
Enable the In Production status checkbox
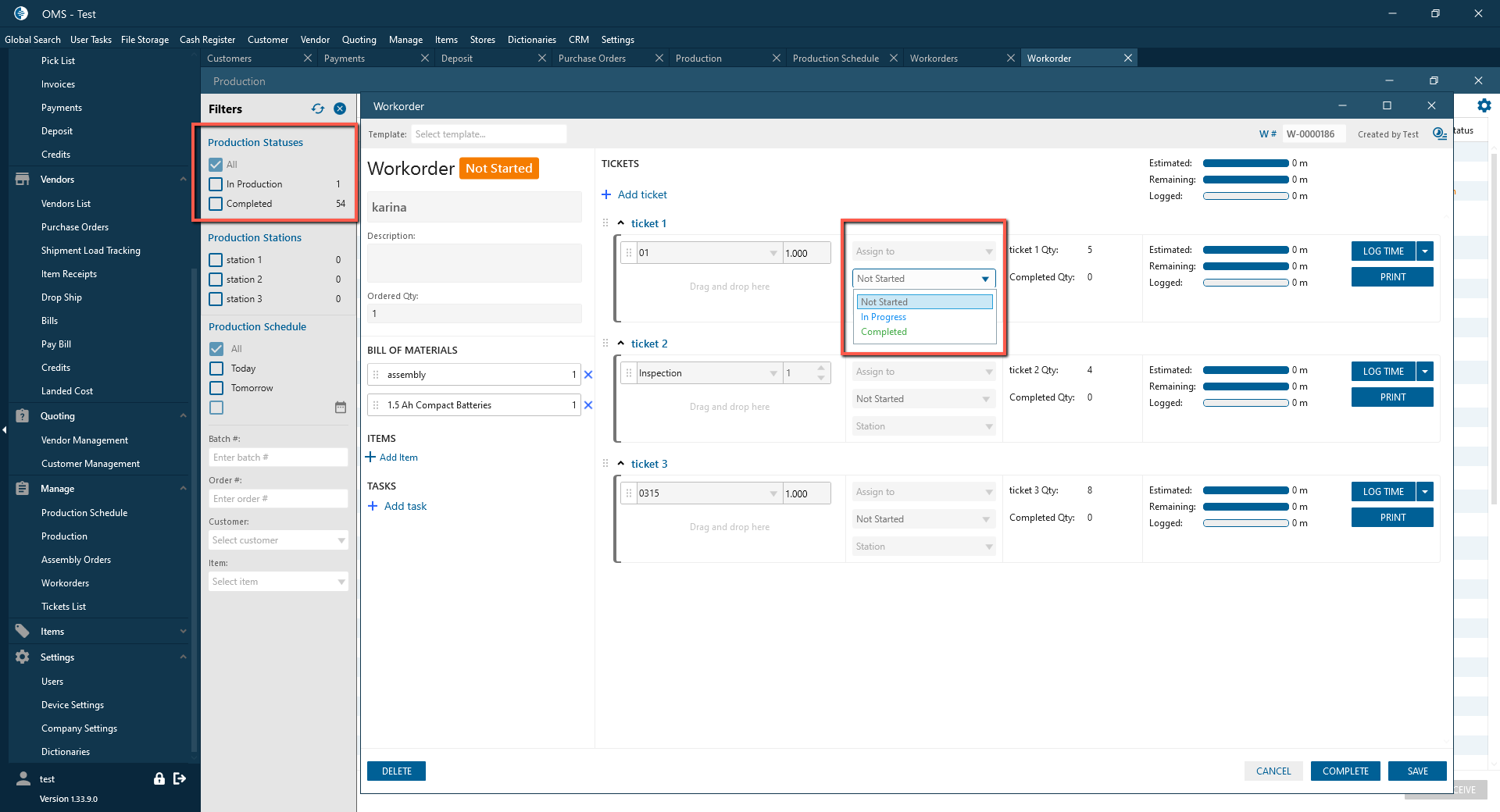click(216, 184)
